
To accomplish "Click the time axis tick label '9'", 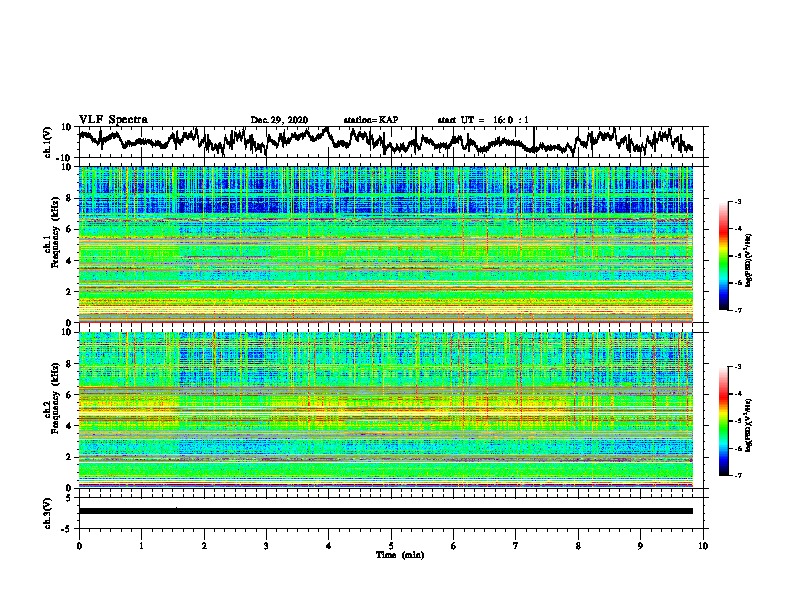I will click(640, 546).
